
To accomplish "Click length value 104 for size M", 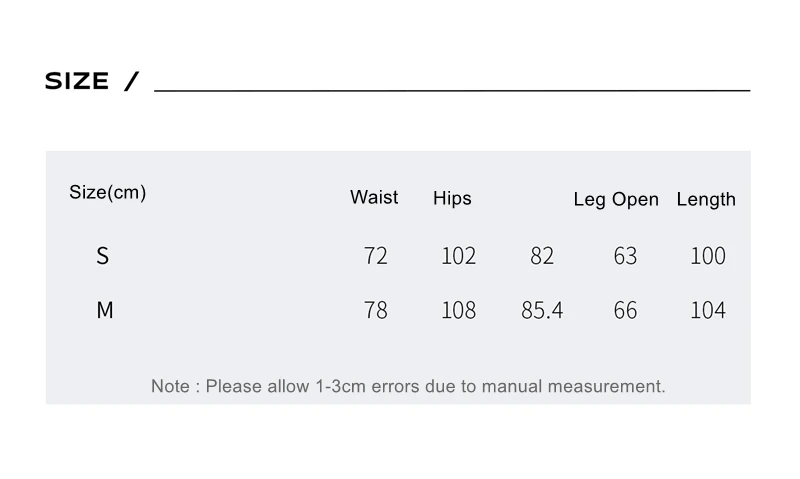I will point(708,310).
